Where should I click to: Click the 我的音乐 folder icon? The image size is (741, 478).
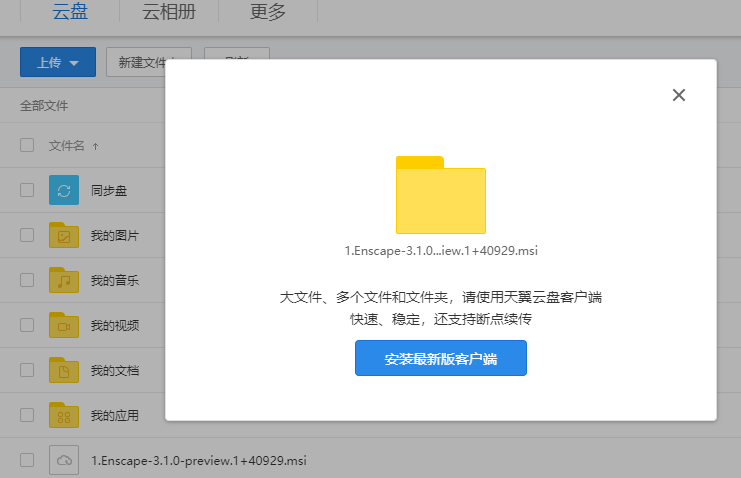(64, 280)
